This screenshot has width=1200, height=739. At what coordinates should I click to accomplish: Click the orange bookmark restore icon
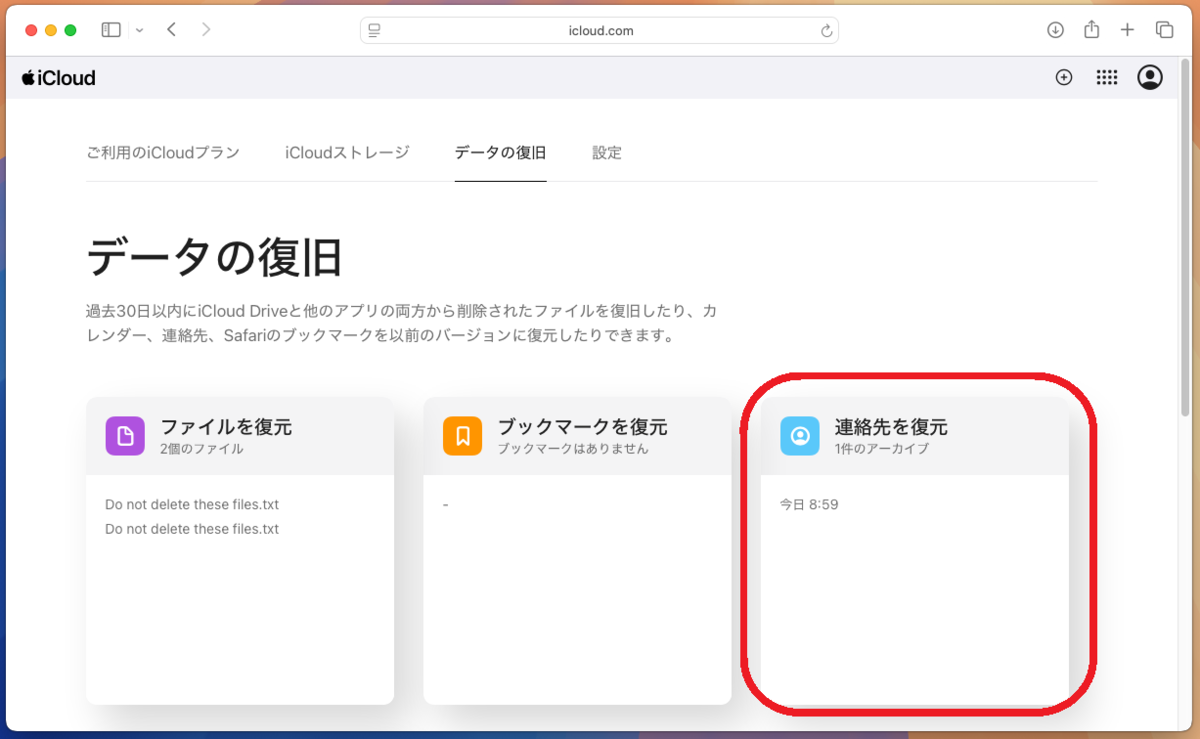[463, 436]
